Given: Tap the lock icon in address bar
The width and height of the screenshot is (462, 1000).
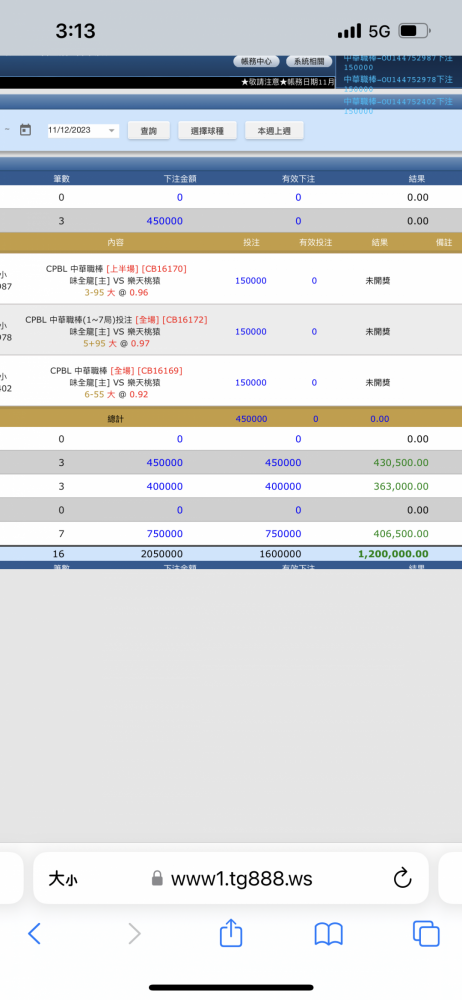Looking at the screenshot, I should (x=157, y=879).
